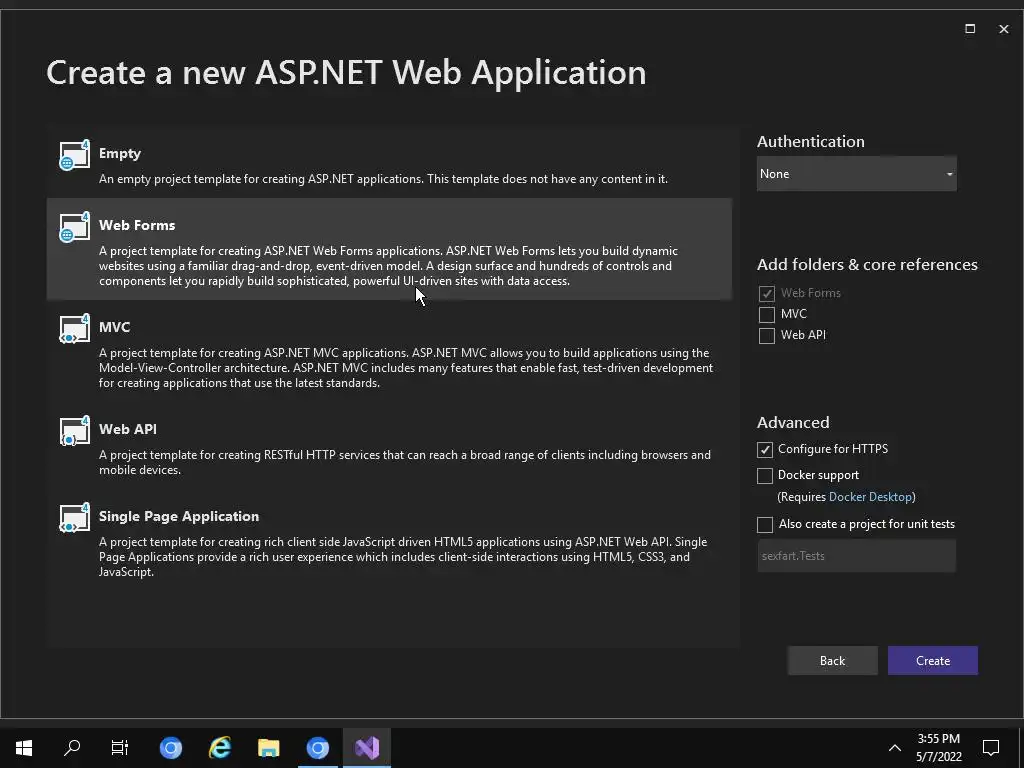This screenshot has height=768, width=1024.
Task: Open File Explorer from the taskbar
Action: [268, 747]
